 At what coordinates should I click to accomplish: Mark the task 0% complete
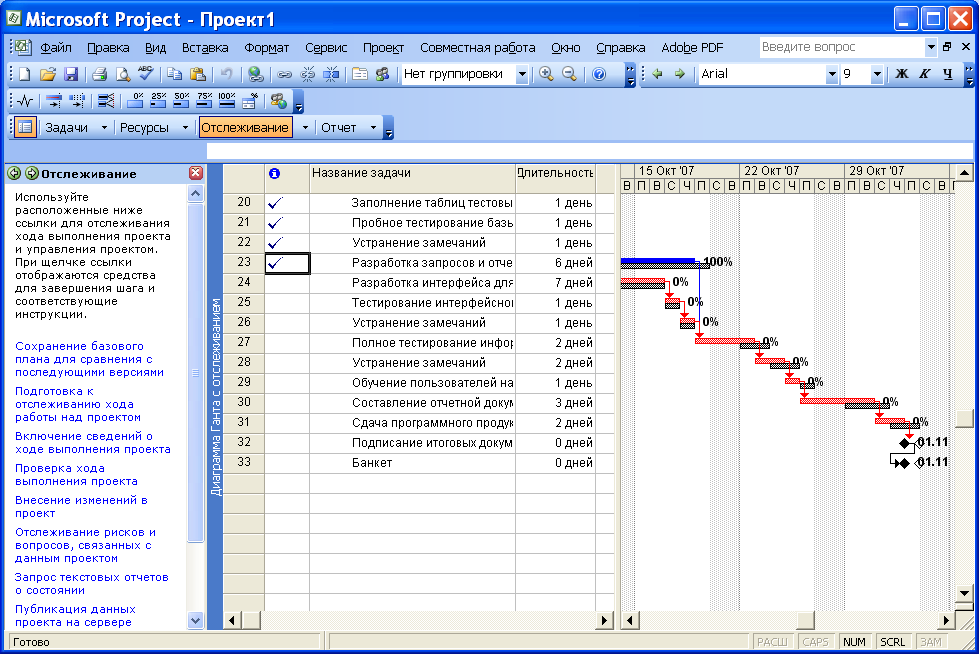135,101
